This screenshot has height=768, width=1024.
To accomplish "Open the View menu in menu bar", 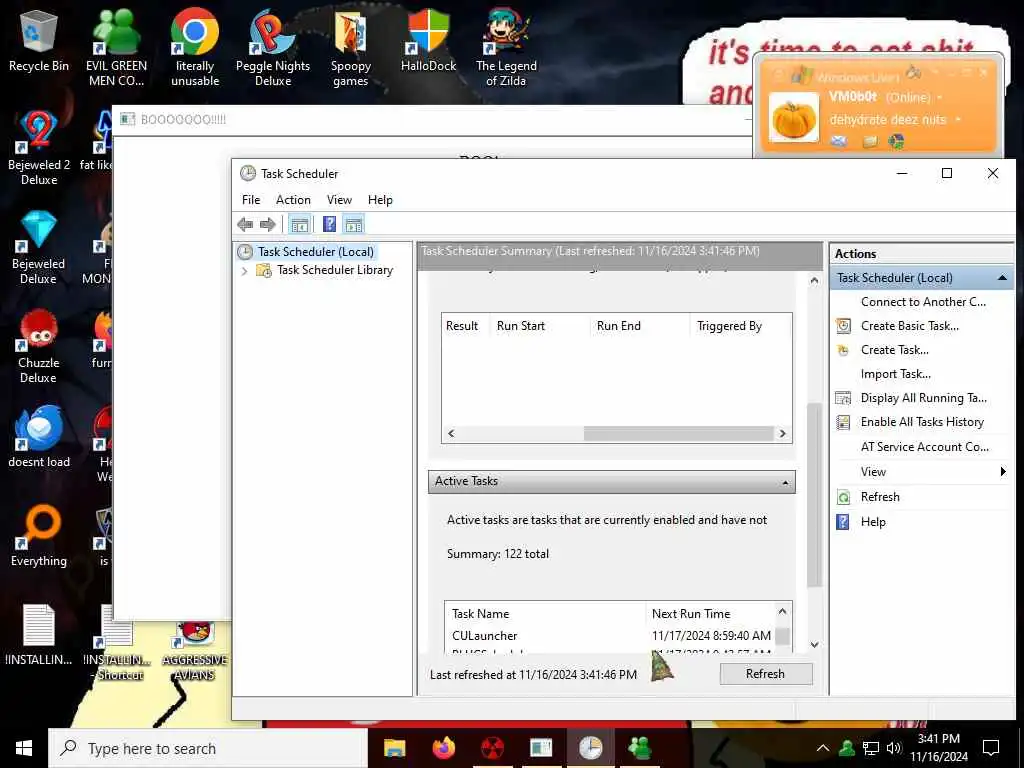I will click(339, 200).
